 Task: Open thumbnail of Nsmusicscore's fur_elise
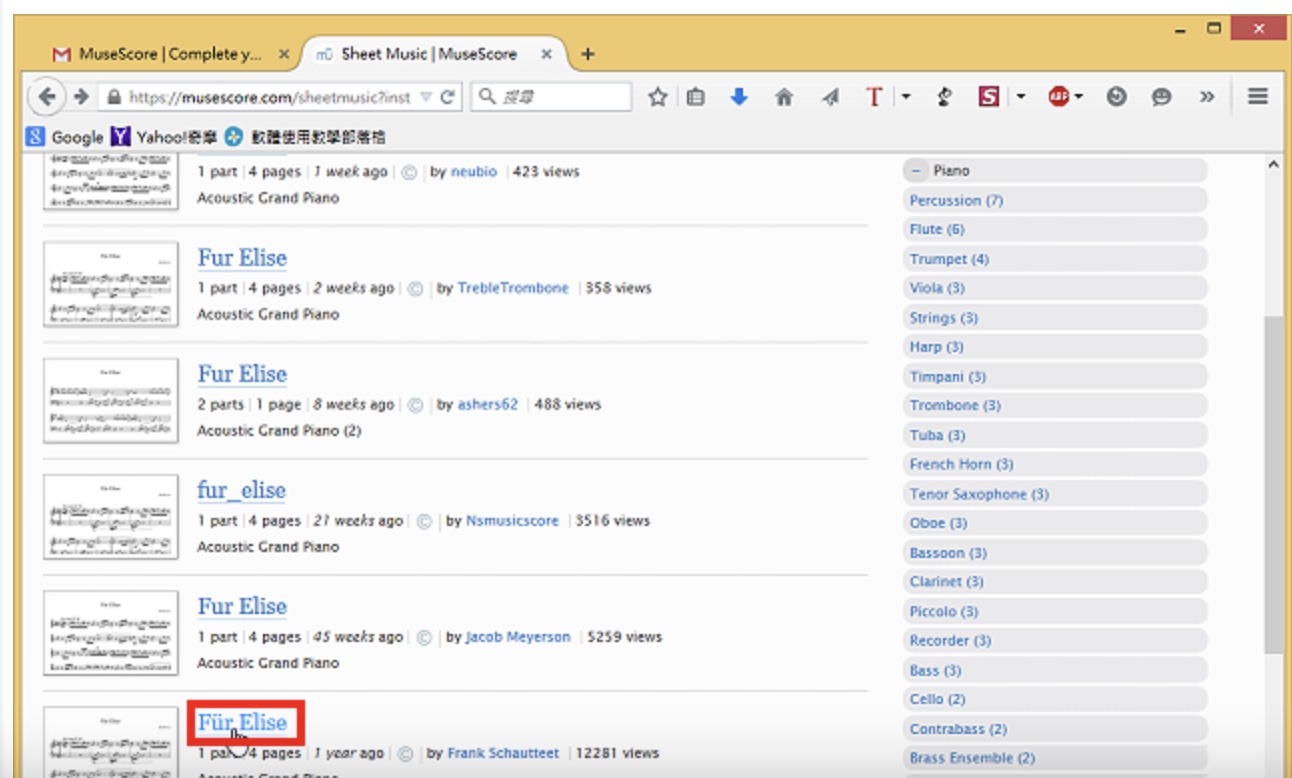point(111,517)
